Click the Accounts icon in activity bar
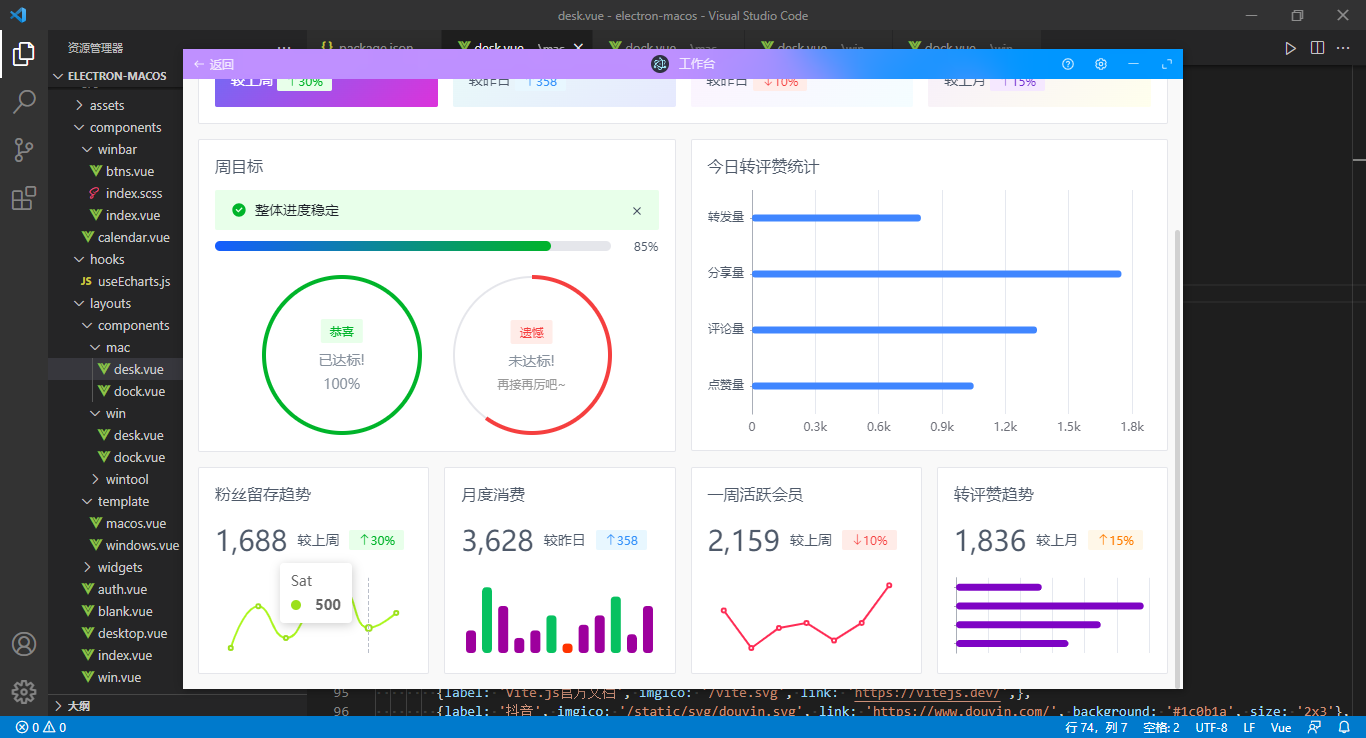This screenshot has height=738, width=1366. tap(24, 643)
